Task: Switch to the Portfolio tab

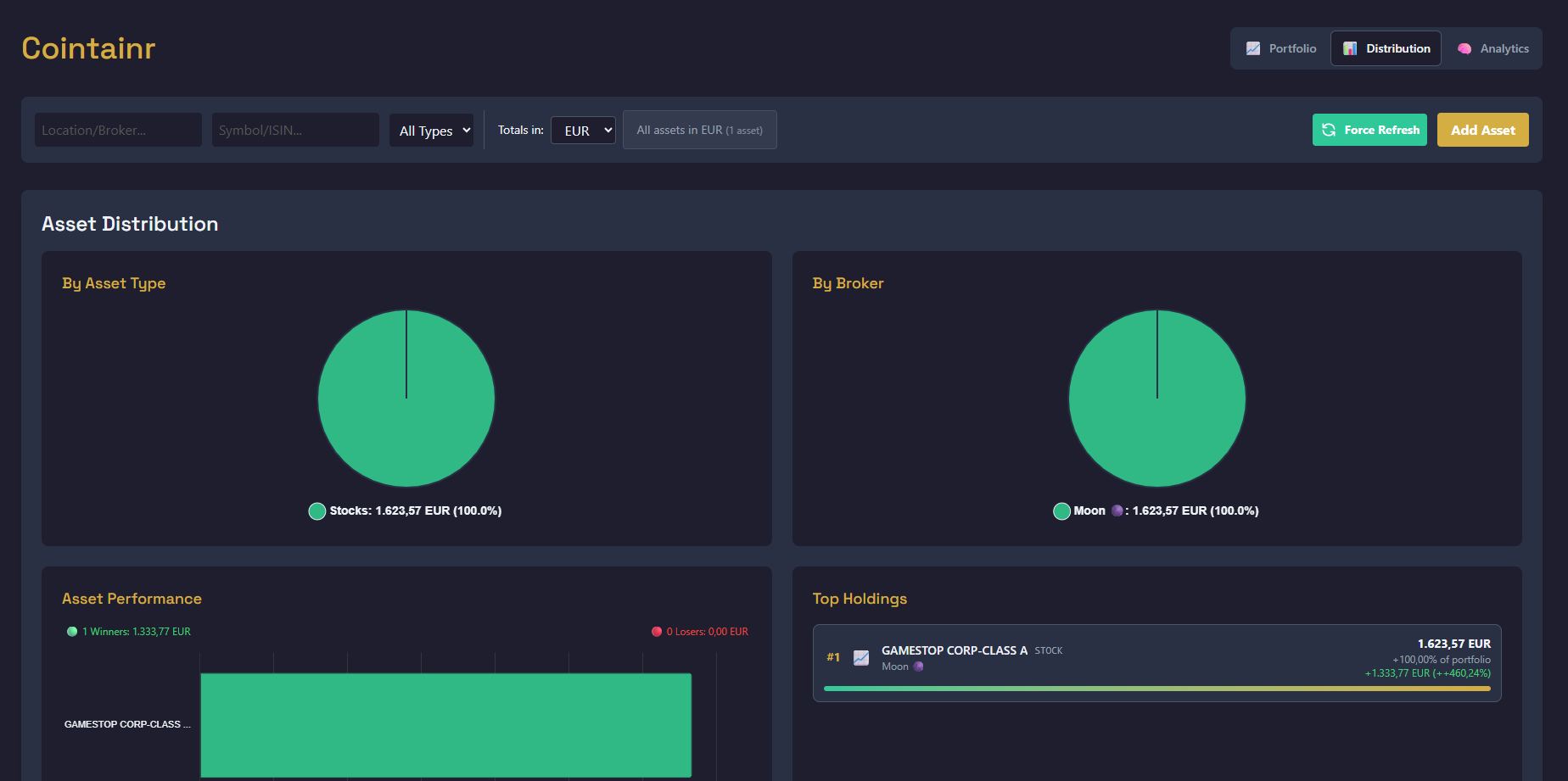Action: [1281, 48]
